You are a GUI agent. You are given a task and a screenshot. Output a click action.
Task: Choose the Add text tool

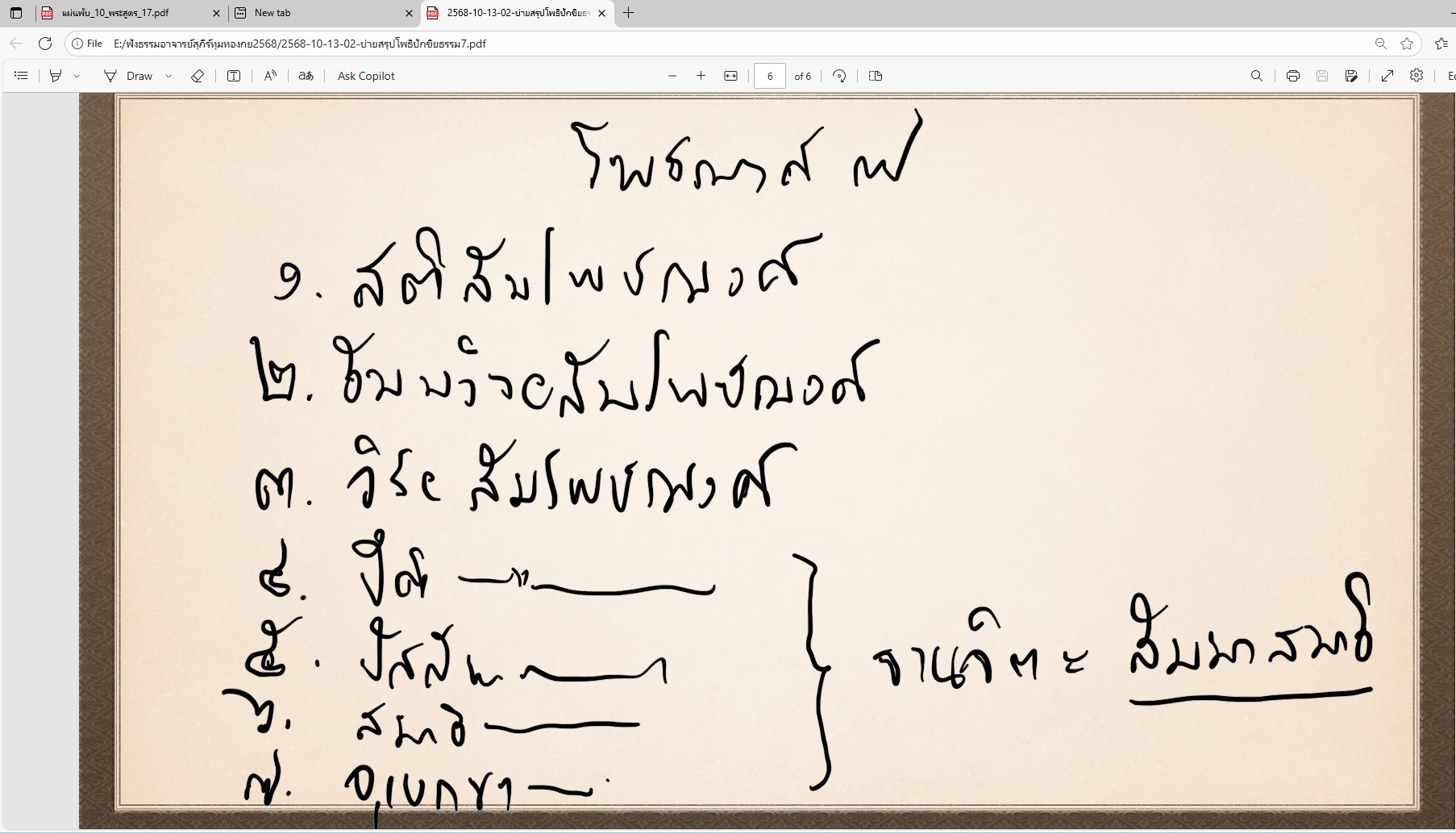[234, 76]
